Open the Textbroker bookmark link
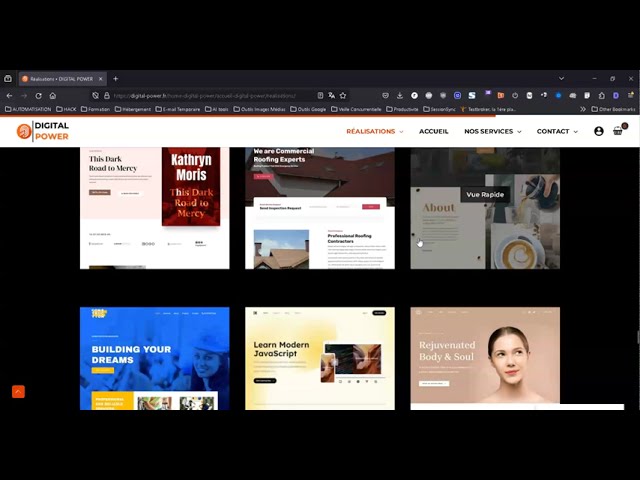This screenshot has width=640, height=480. 488,109
